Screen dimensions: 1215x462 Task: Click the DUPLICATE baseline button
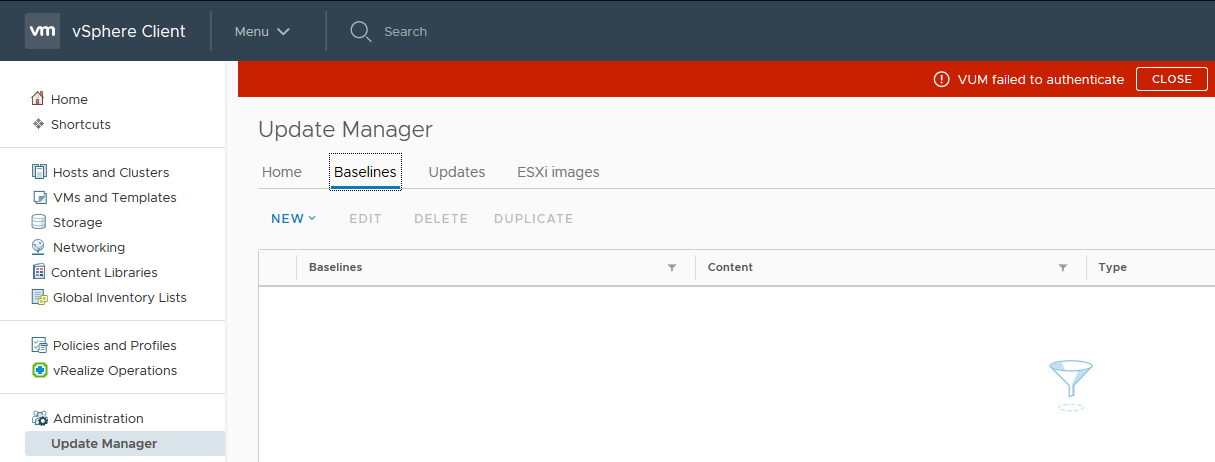[534, 218]
